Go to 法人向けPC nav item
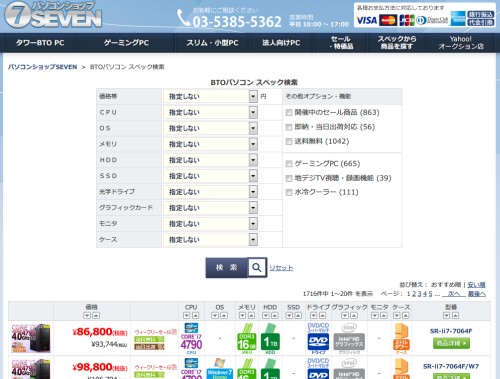The image size is (500, 379). 281,43
